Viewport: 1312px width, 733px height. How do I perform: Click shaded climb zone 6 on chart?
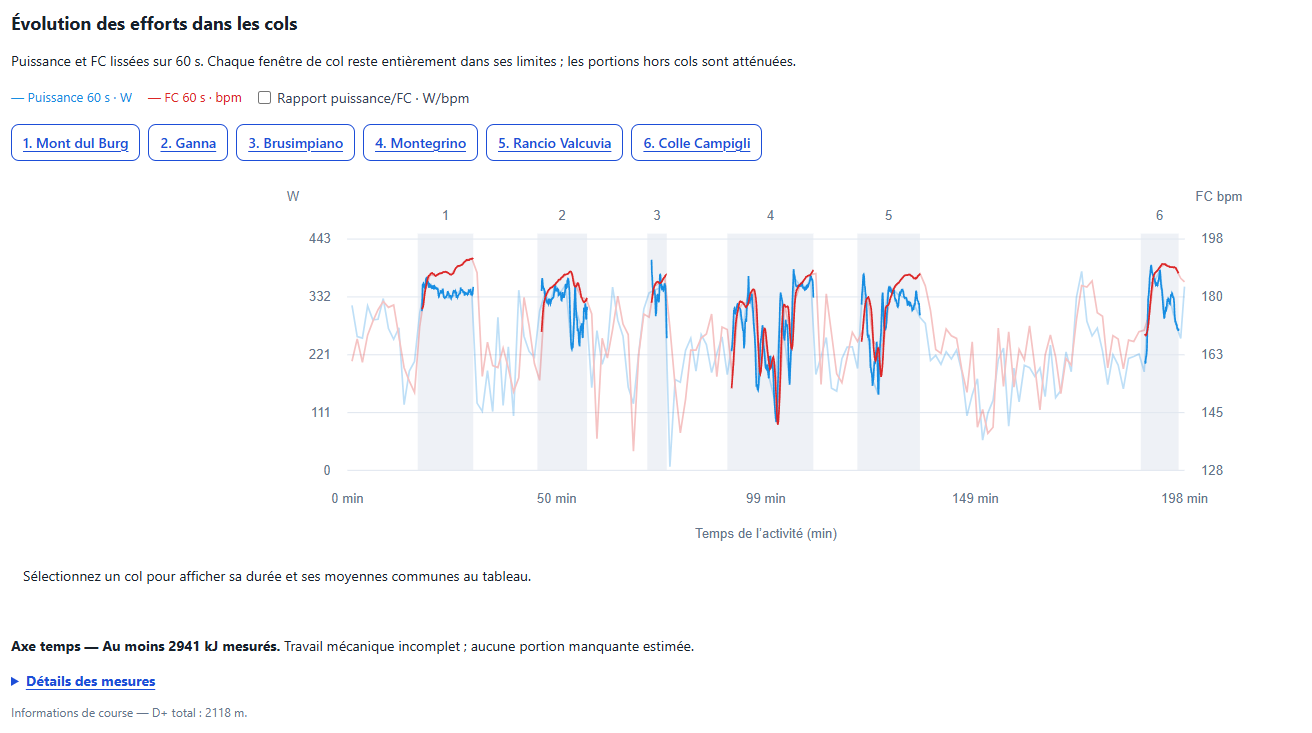click(x=1160, y=352)
